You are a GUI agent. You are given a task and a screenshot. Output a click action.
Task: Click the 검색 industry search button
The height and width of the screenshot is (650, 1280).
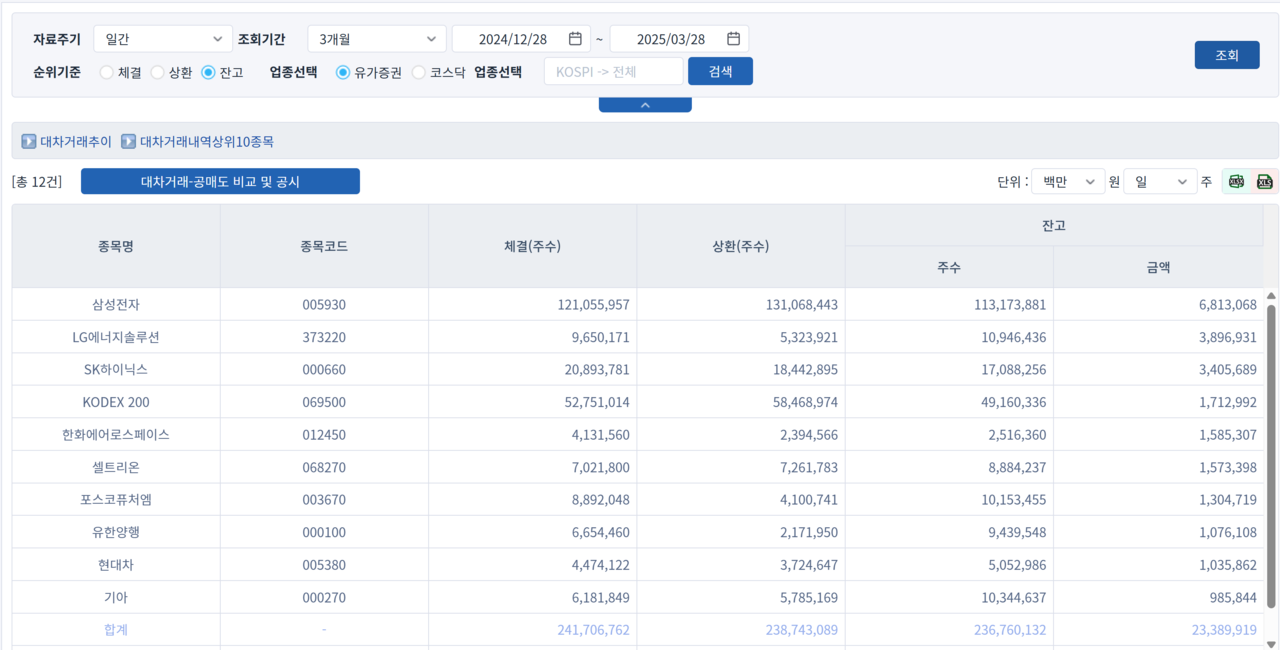(x=720, y=71)
